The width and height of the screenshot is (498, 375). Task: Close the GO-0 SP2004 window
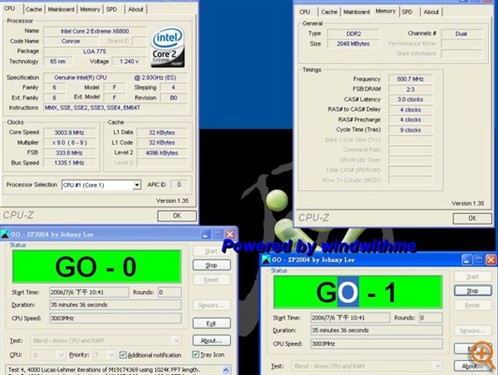(x=230, y=234)
